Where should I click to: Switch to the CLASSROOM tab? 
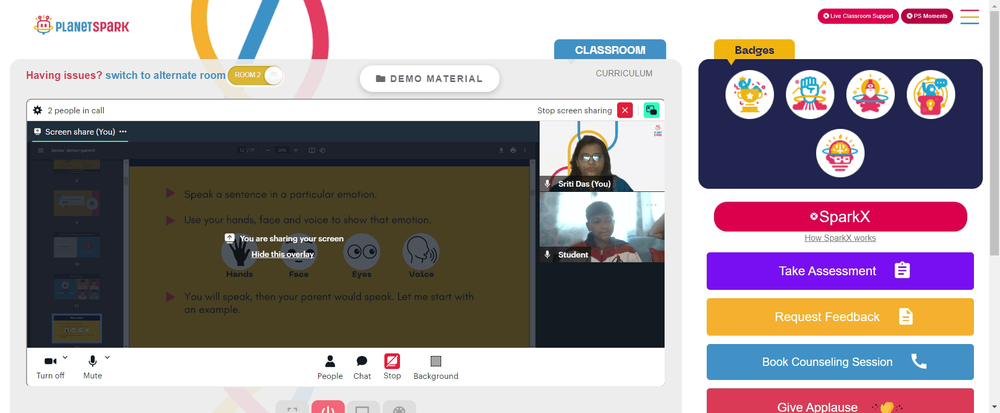[x=610, y=50]
